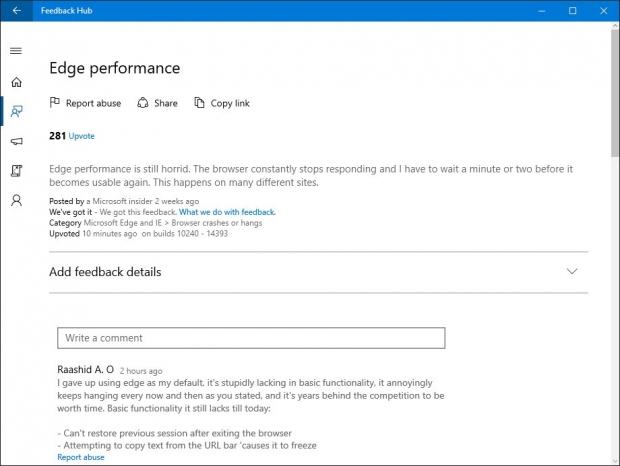
Task: Click the 281 upvote count
Action: coord(57,136)
